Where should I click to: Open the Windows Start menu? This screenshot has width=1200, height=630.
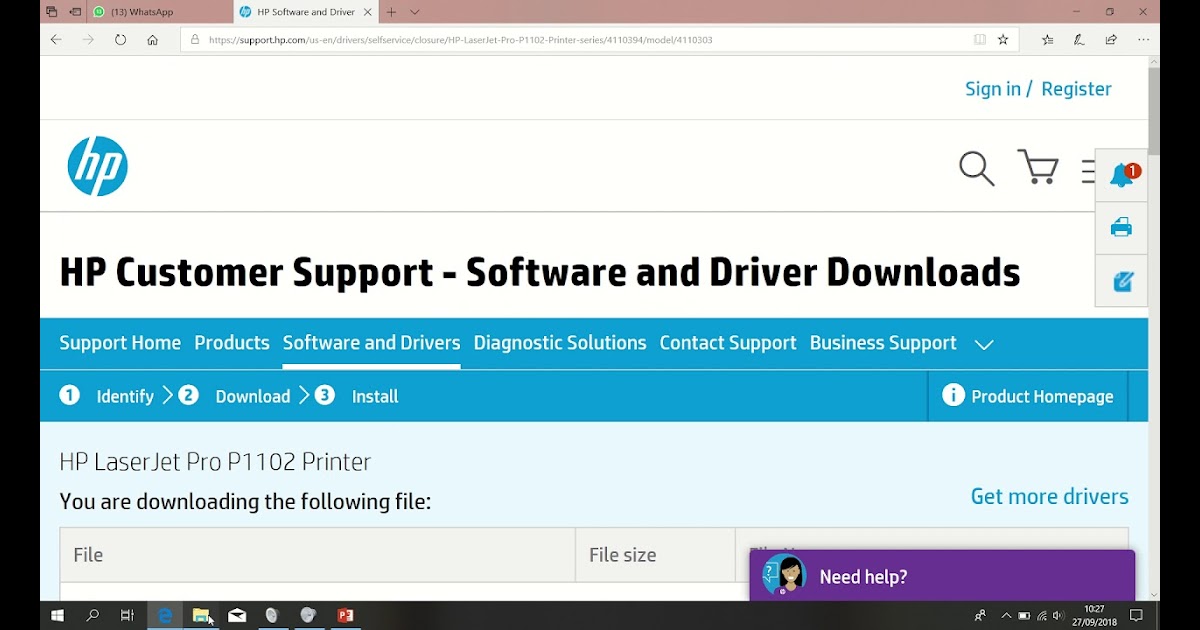pos(57,616)
